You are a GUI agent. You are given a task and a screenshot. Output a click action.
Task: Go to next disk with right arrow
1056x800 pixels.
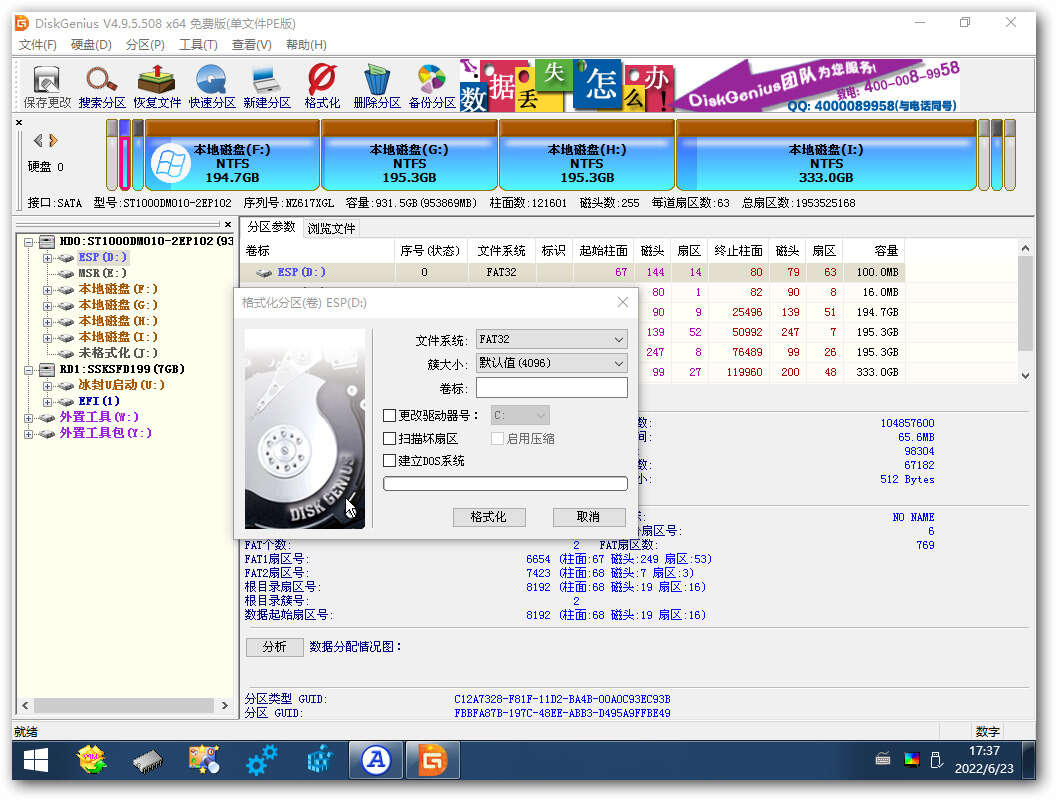(x=53, y=140)
